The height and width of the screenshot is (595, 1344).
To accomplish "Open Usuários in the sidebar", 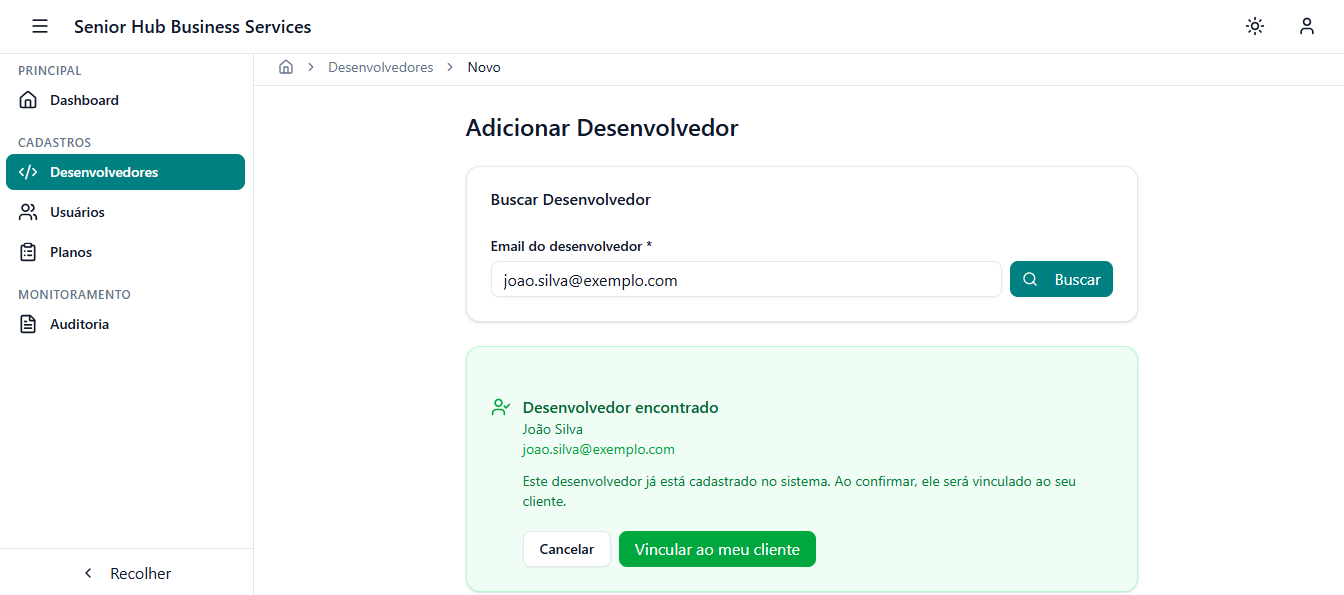I will tap(125, 212).
